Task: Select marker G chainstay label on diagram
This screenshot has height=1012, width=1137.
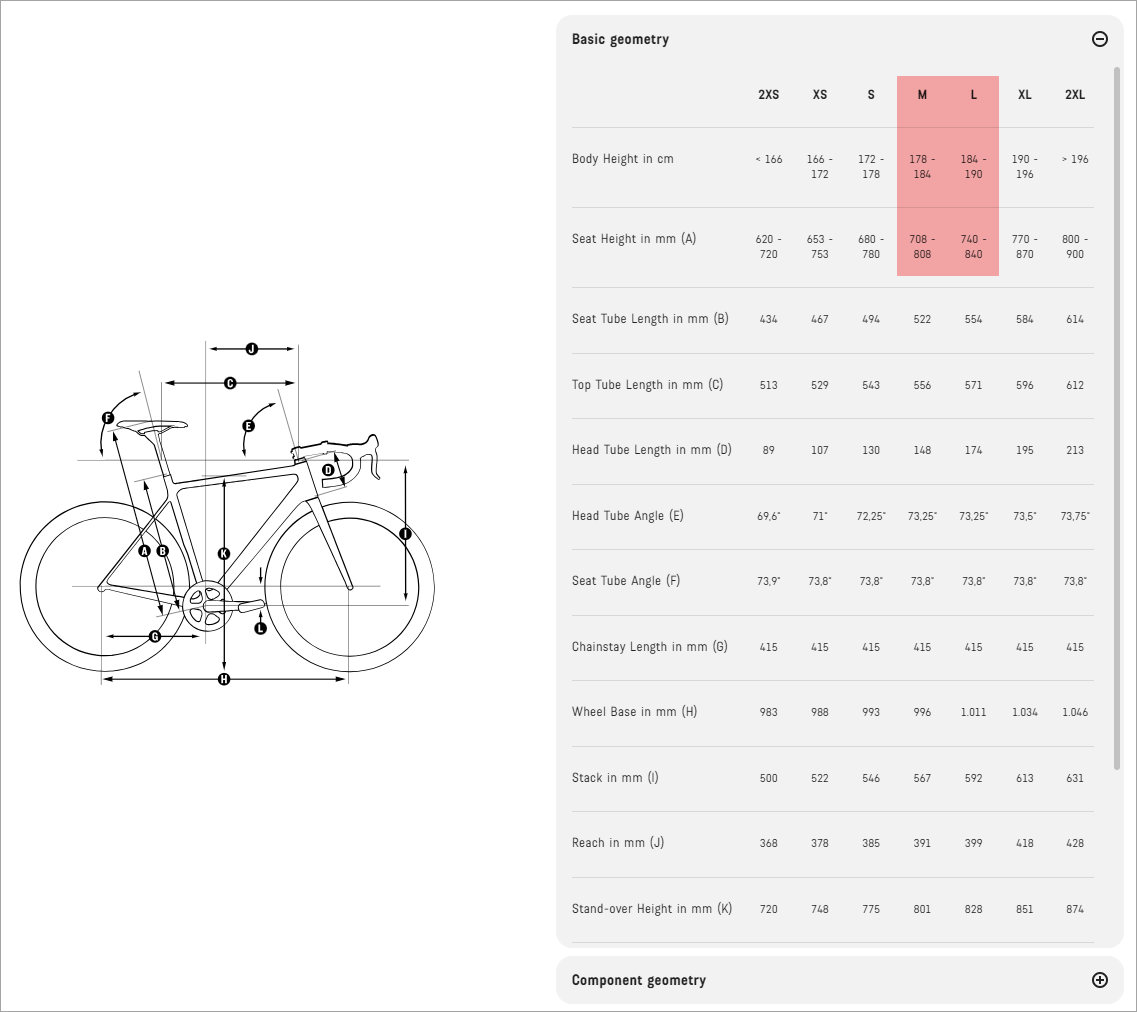Action: tap(154, 636)
